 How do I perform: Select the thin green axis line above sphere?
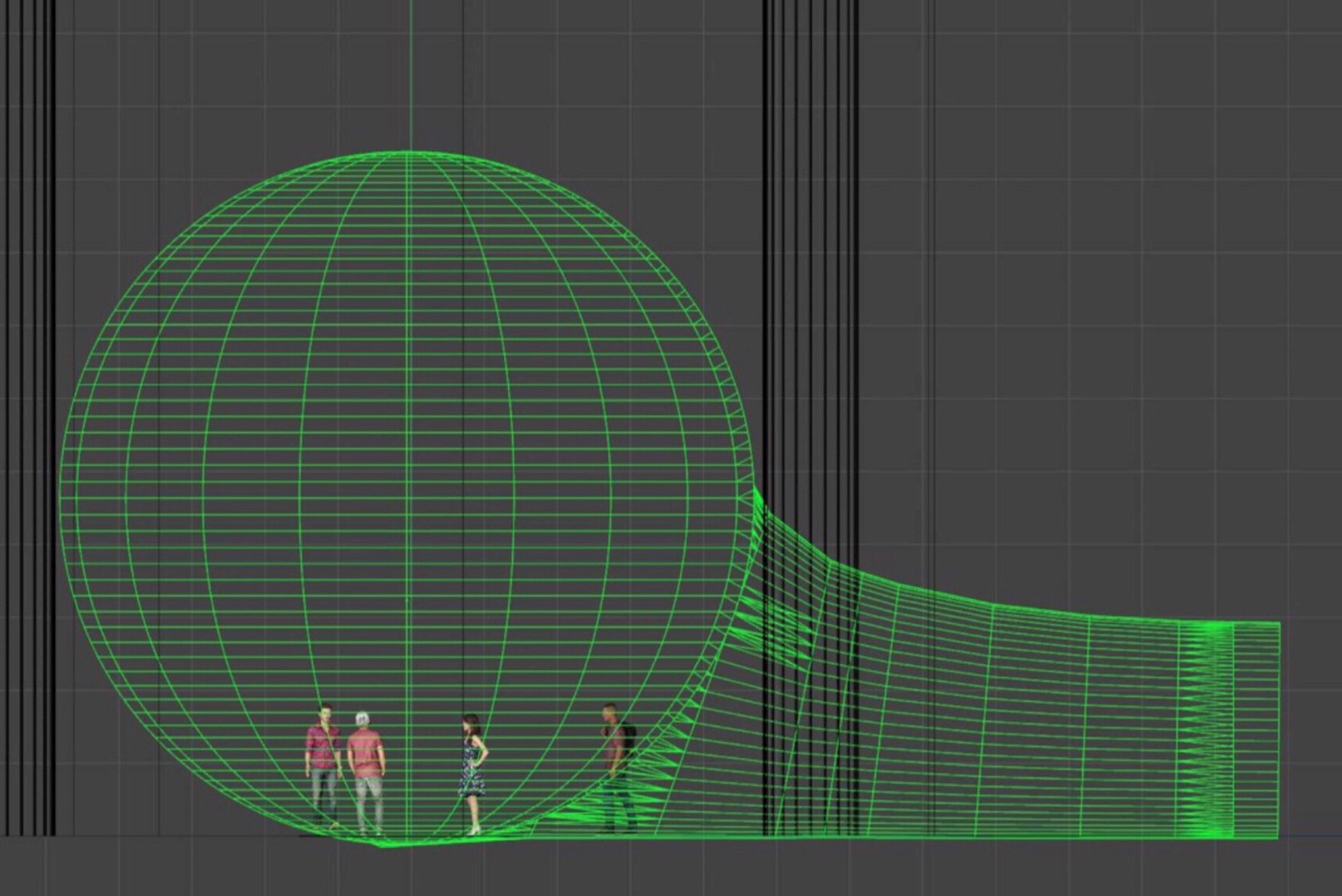(408, 75)
